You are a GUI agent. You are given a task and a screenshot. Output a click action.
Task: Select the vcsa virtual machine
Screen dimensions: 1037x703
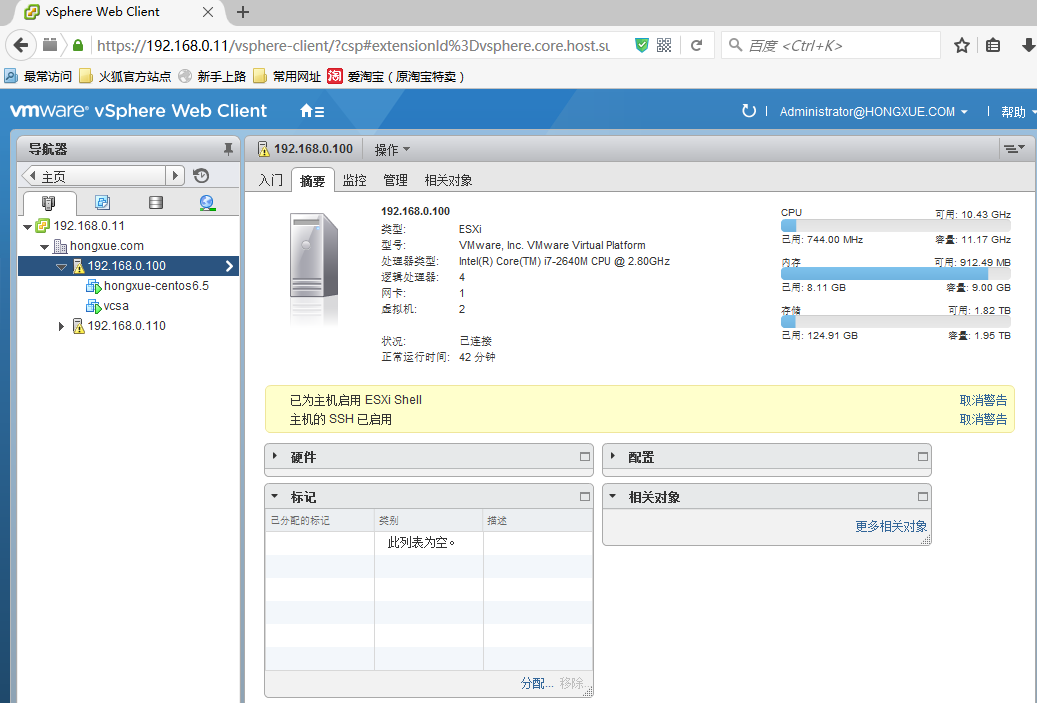(116, 306)
